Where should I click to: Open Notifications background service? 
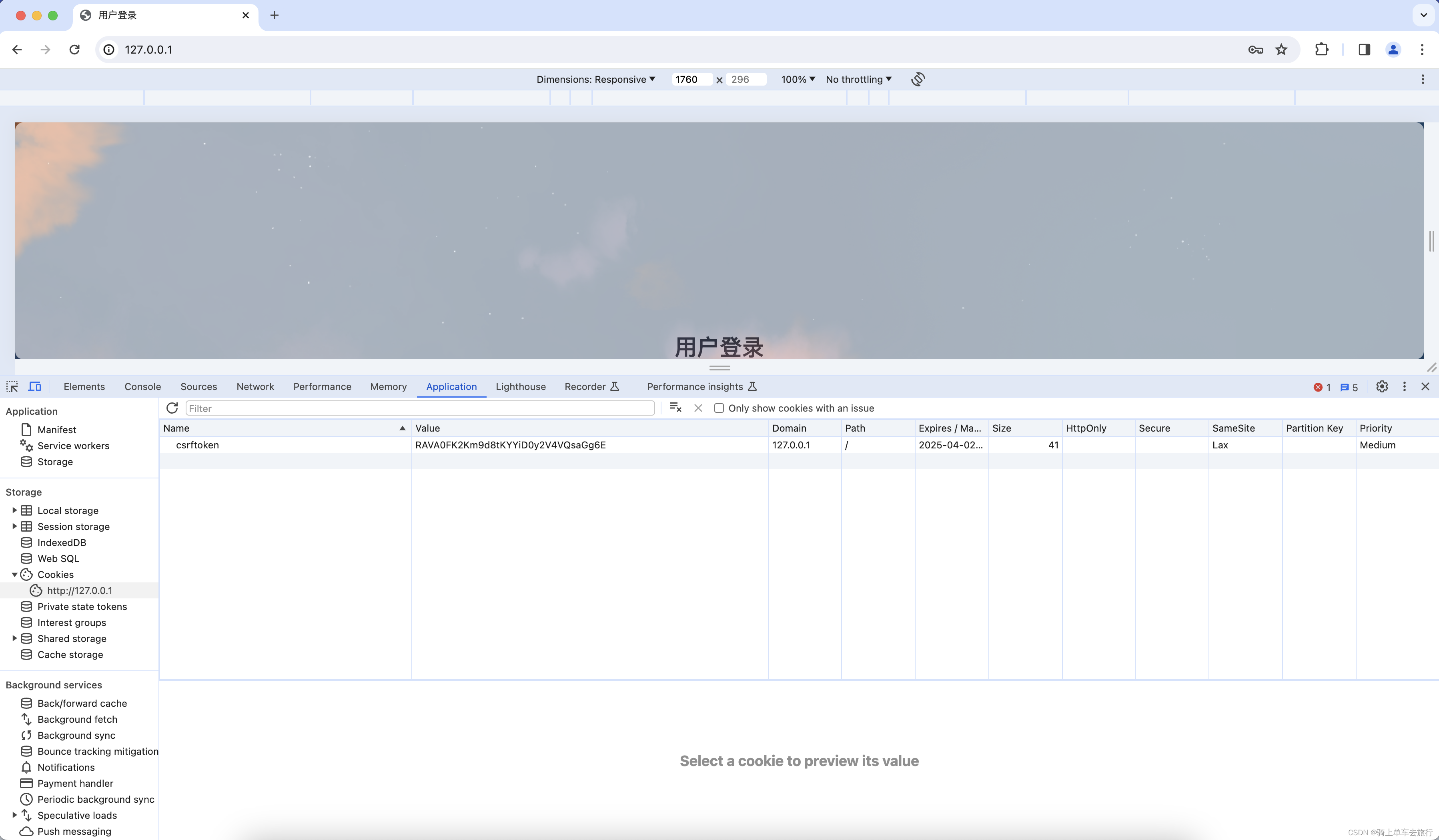[66, 767]
